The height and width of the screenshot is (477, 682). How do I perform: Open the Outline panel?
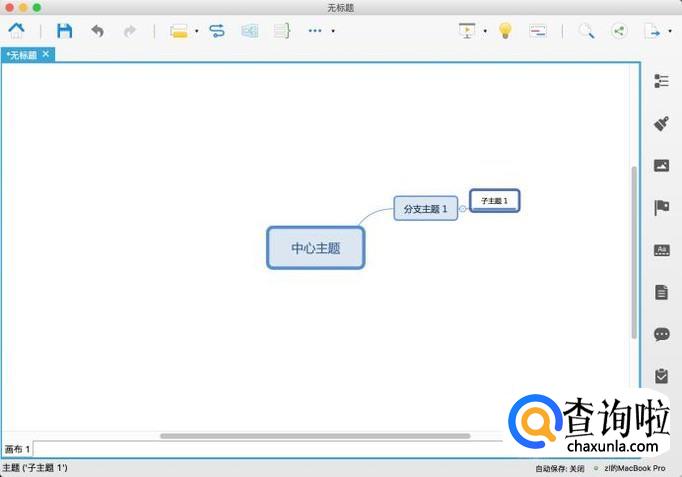tap(661, 81)
